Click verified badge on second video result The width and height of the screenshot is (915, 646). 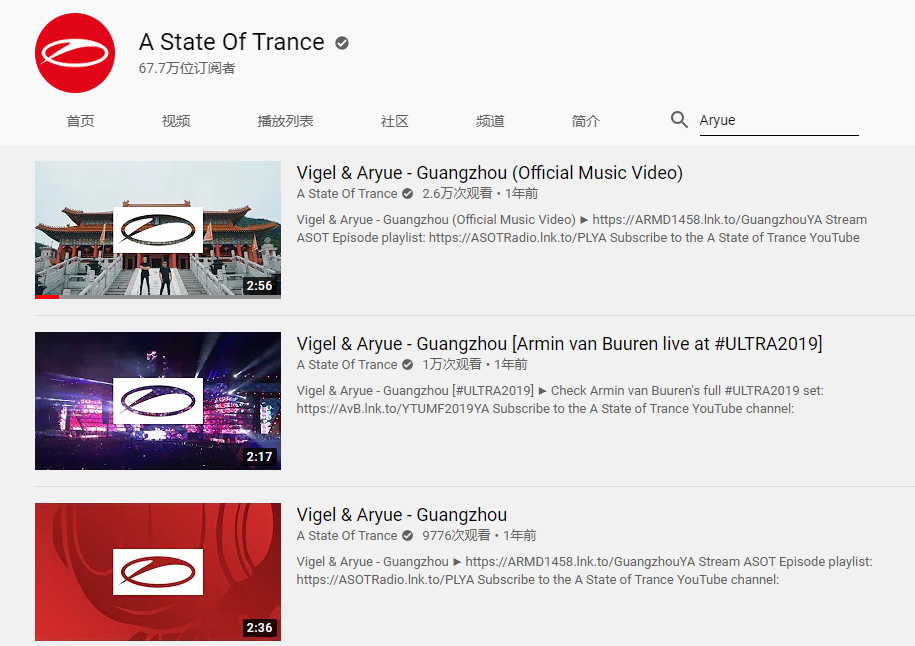pos(407,365)
